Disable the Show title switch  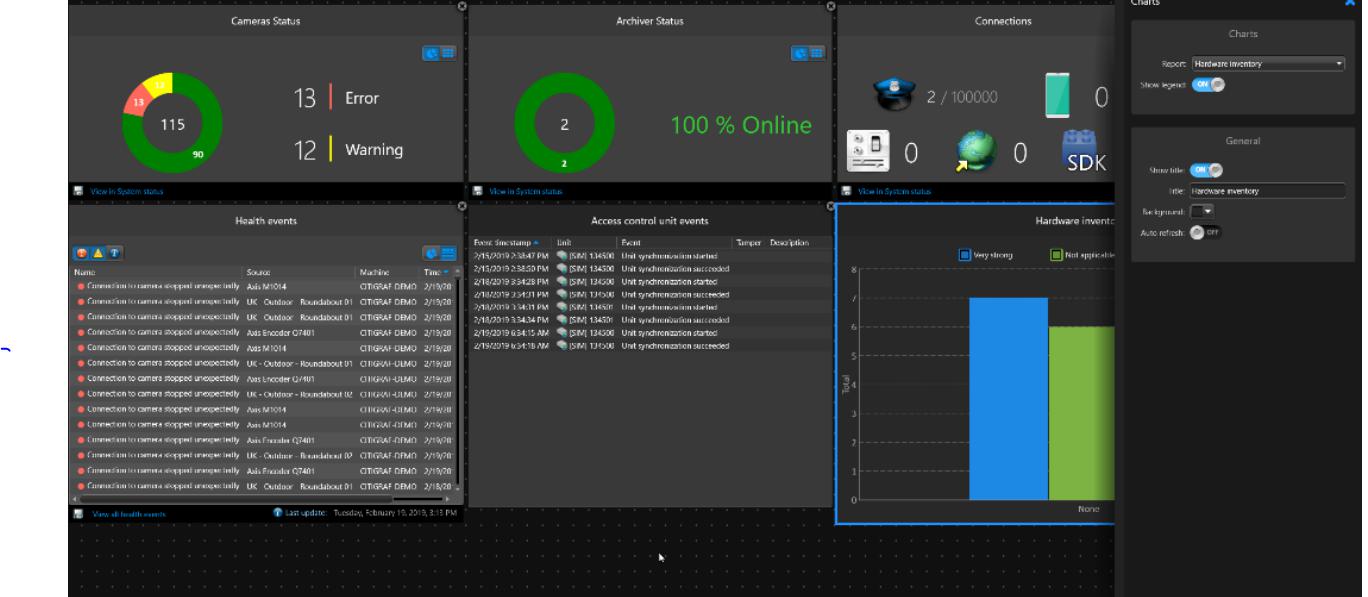1206,170
